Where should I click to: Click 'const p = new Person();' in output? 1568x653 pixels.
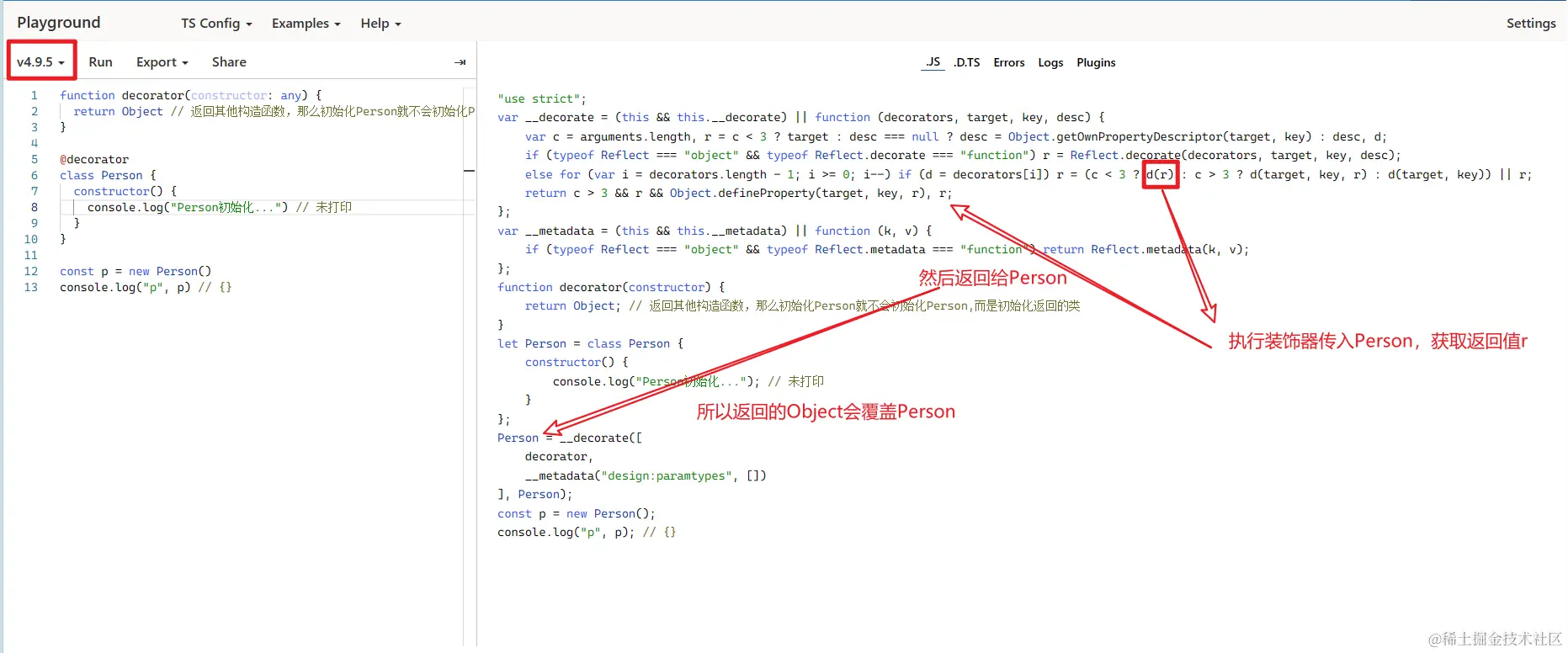[577, 513]
